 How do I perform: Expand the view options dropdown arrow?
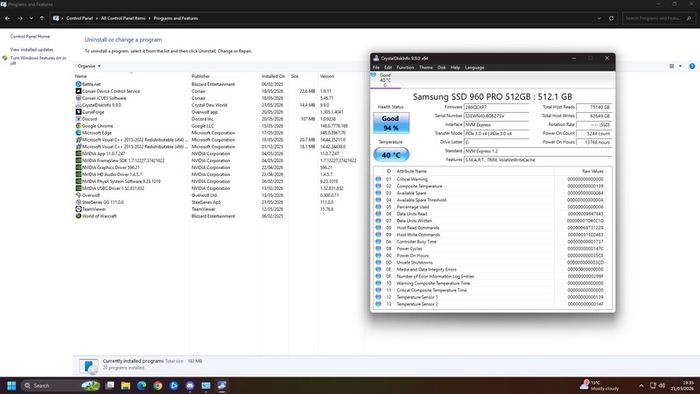pos(680,66)
